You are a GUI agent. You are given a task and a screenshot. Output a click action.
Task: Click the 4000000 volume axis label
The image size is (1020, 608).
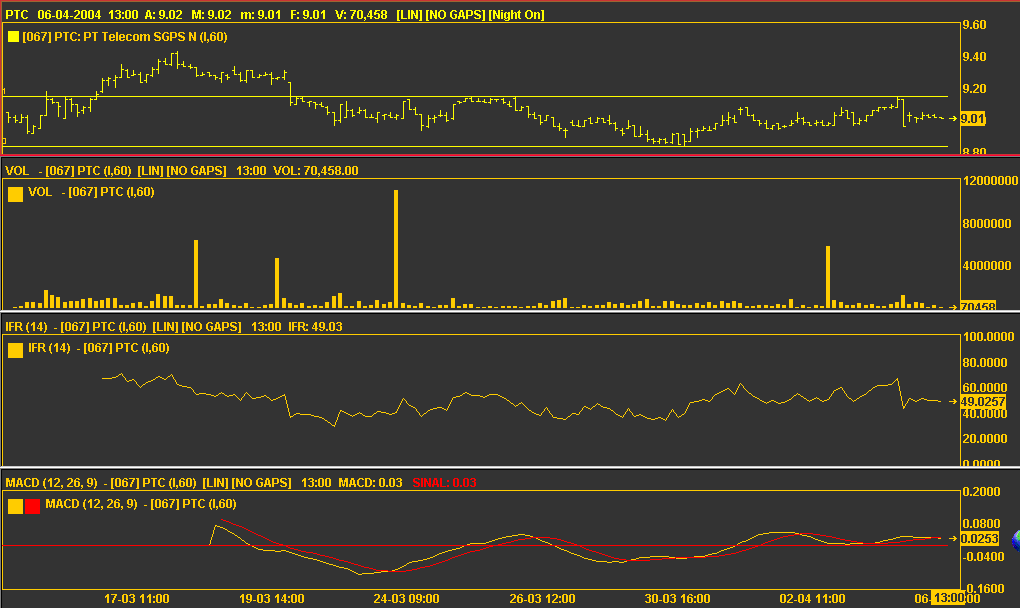pos(987,265)
